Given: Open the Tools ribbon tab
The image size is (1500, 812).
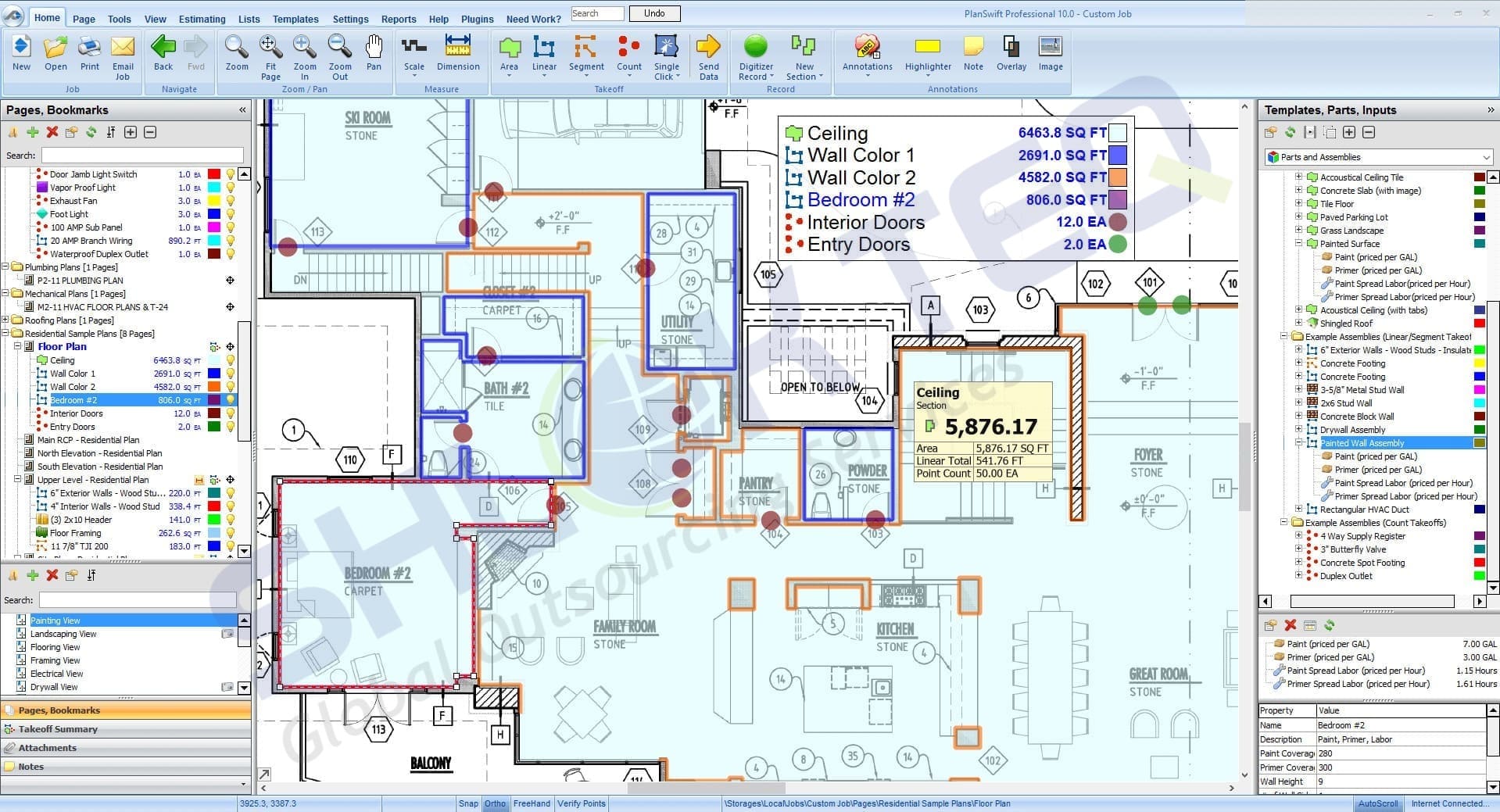Looking at the screenshot, I should pos(120,19).
